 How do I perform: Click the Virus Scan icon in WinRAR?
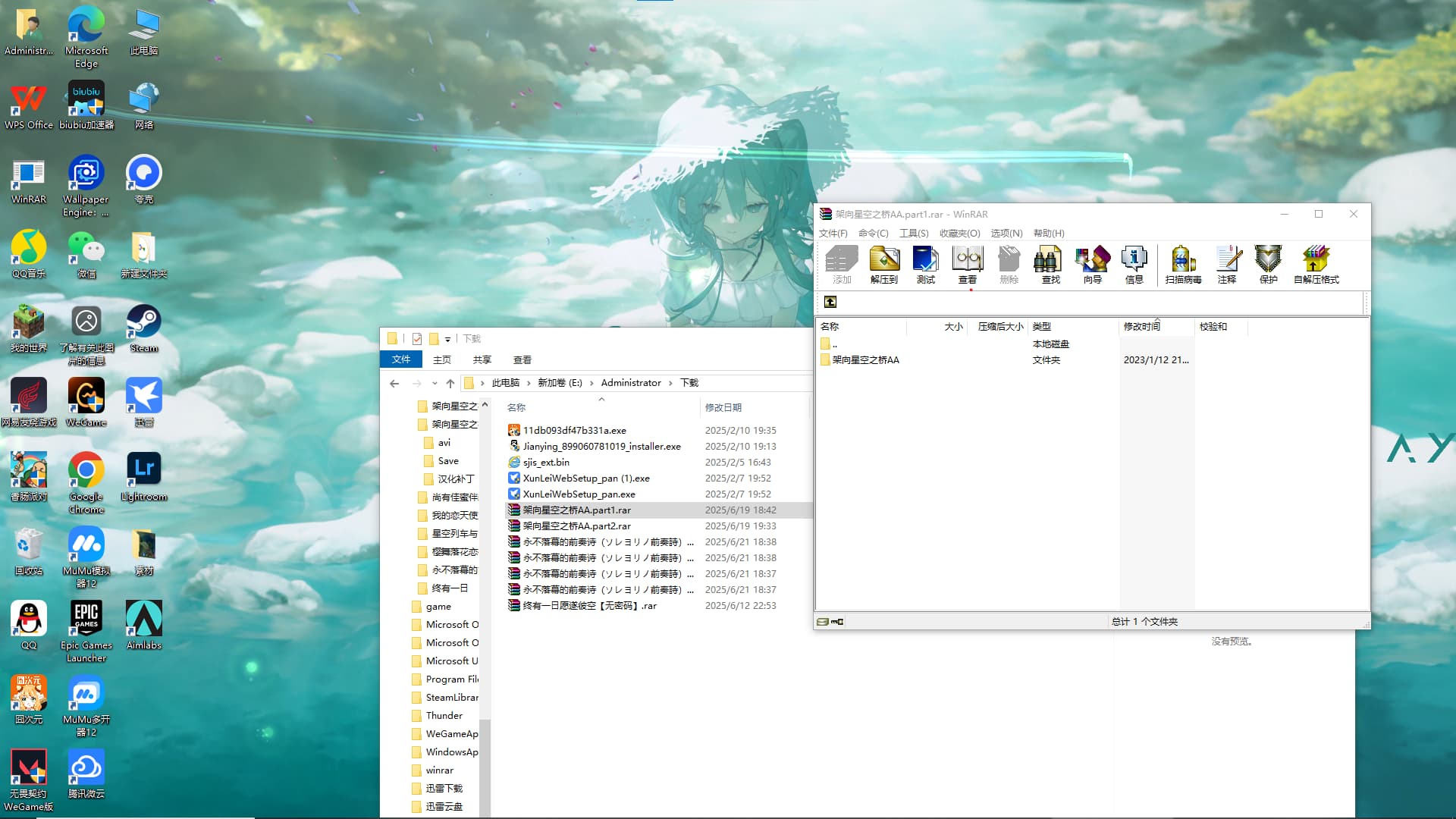(1183, 265)
